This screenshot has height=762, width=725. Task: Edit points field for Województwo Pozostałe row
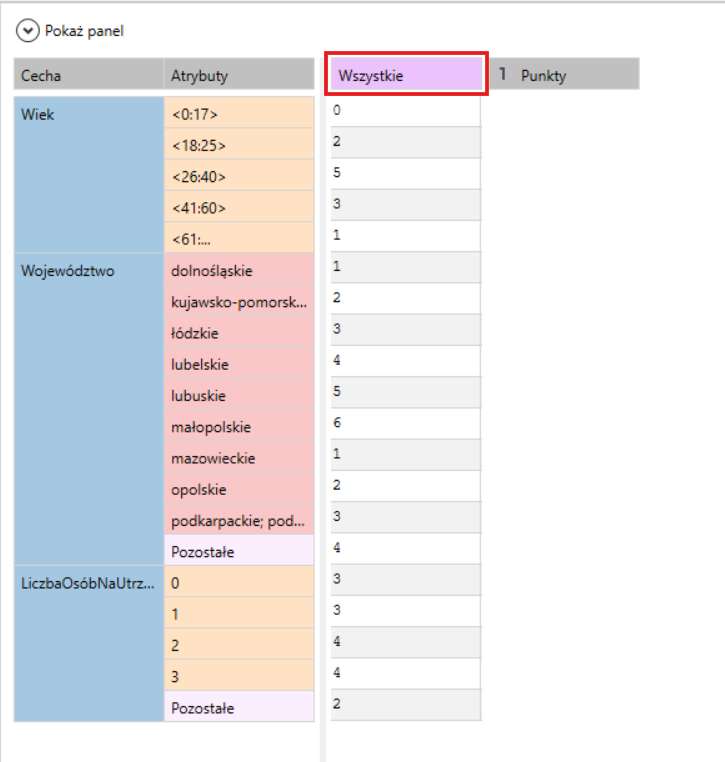pyautogui.click(x=406, y=548)
